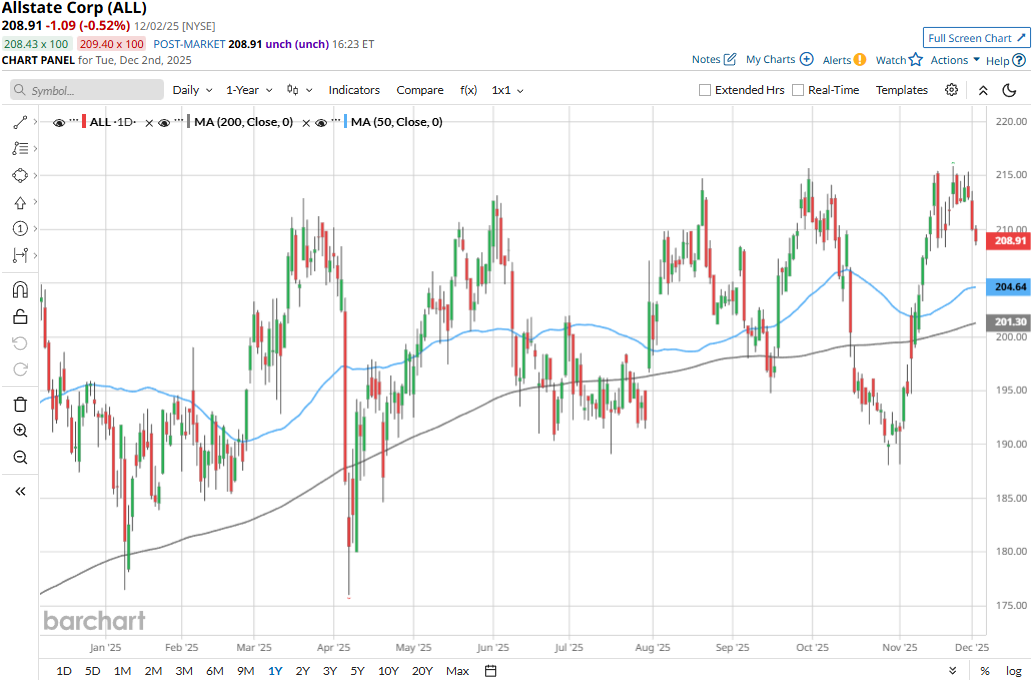Image resolution: width=1032 pixels, height=680 pixels.
Task: Expand the arrow marker tool options
Action: tap(35, 203)
